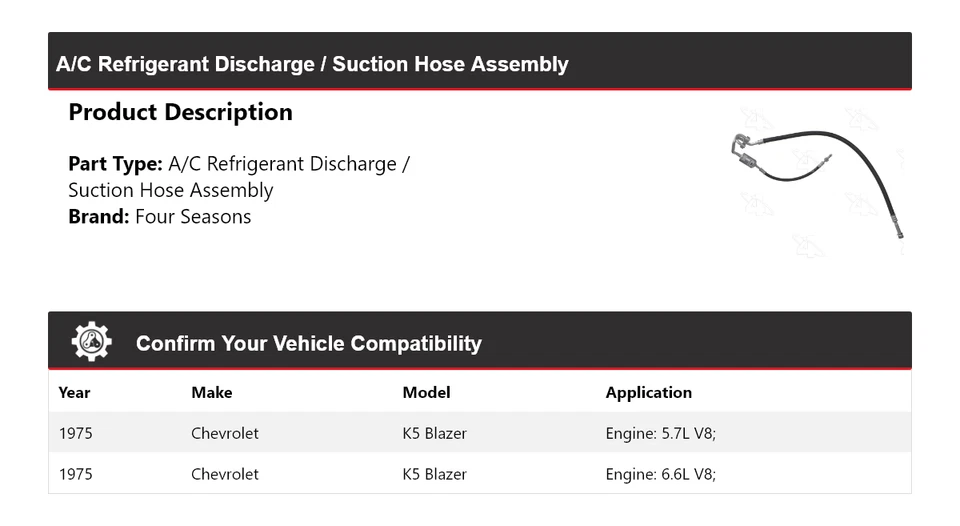
Task: Select the Engine: 5.7L V8 cell
Action: click(x=660, y=433)
